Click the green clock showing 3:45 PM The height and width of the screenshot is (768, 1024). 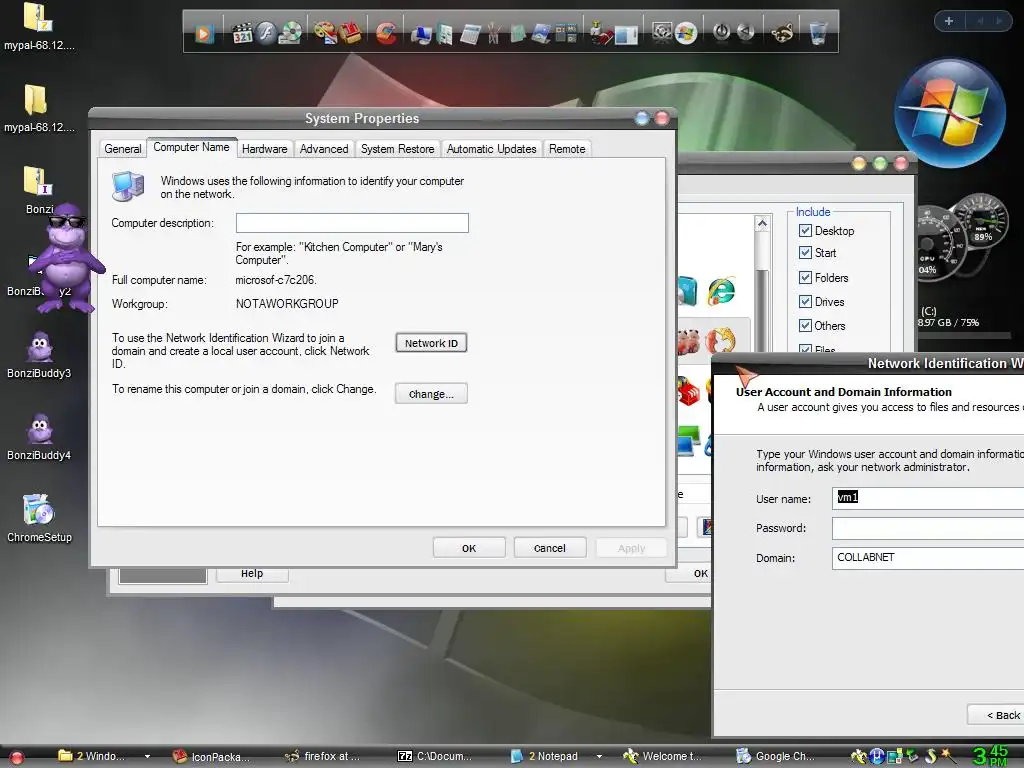[991, 755]
